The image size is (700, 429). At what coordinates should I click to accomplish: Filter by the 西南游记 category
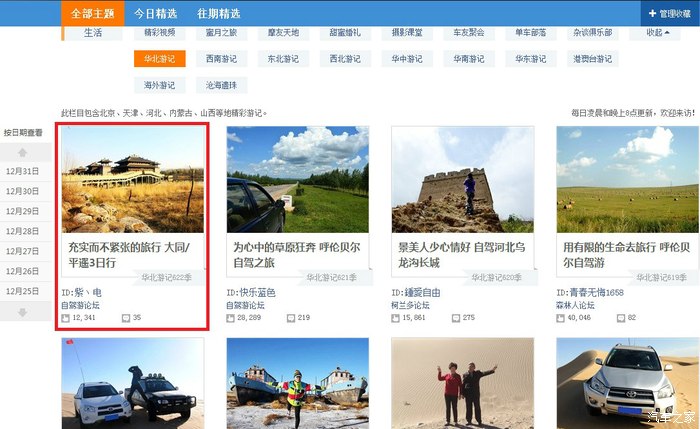click(x=221, y=59)
